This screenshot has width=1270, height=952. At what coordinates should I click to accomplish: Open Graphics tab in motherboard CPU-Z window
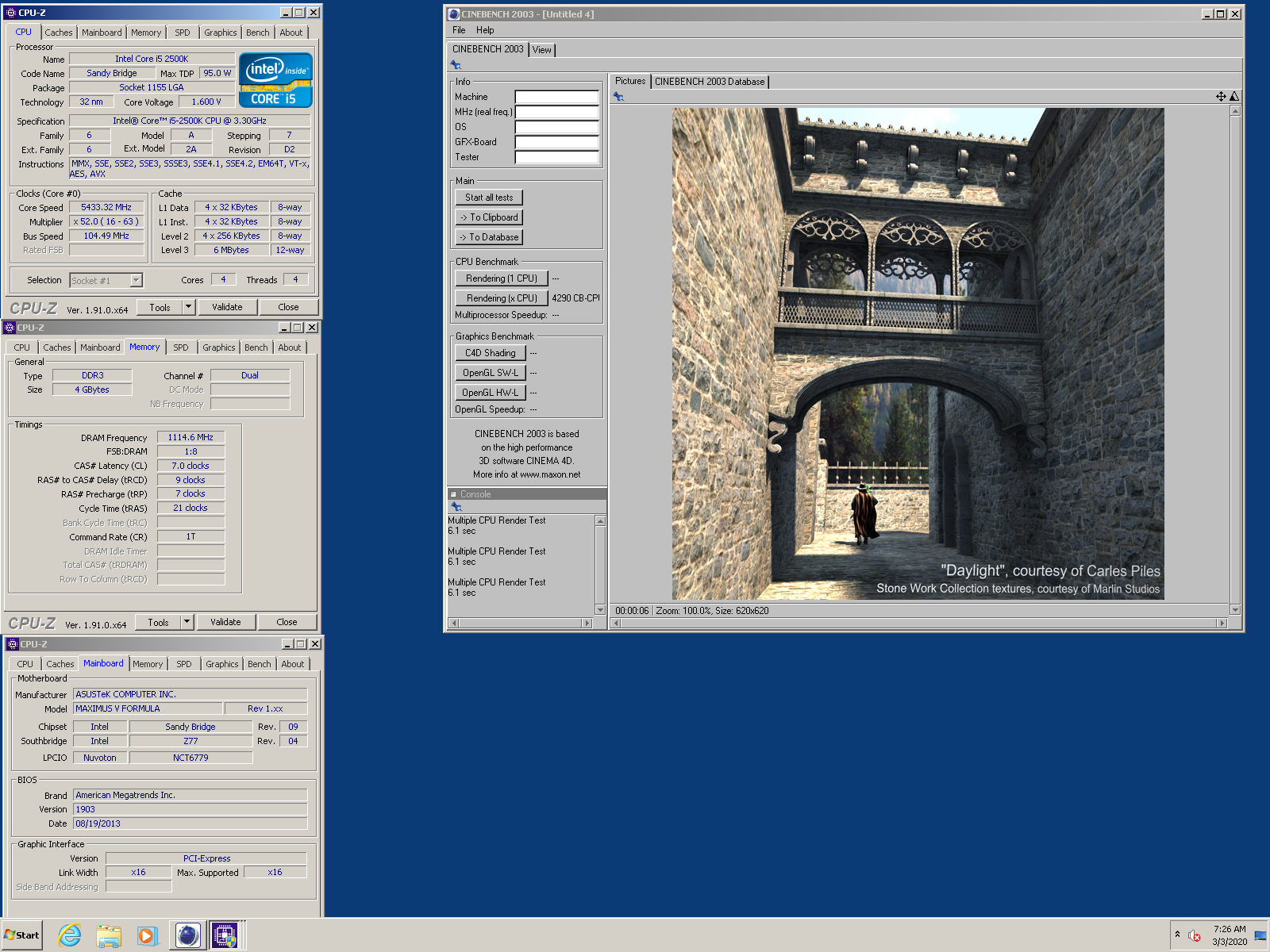[221, 664]
